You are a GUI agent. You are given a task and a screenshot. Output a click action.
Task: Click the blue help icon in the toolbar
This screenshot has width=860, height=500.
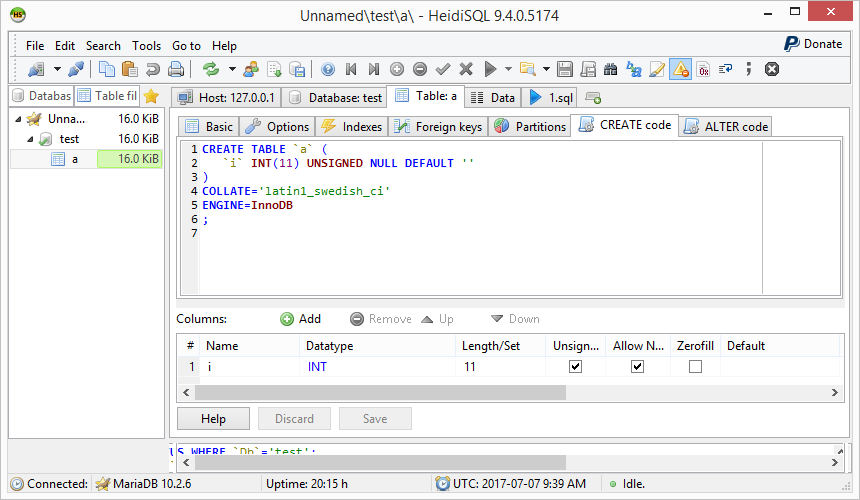click(x=327, y=69)
